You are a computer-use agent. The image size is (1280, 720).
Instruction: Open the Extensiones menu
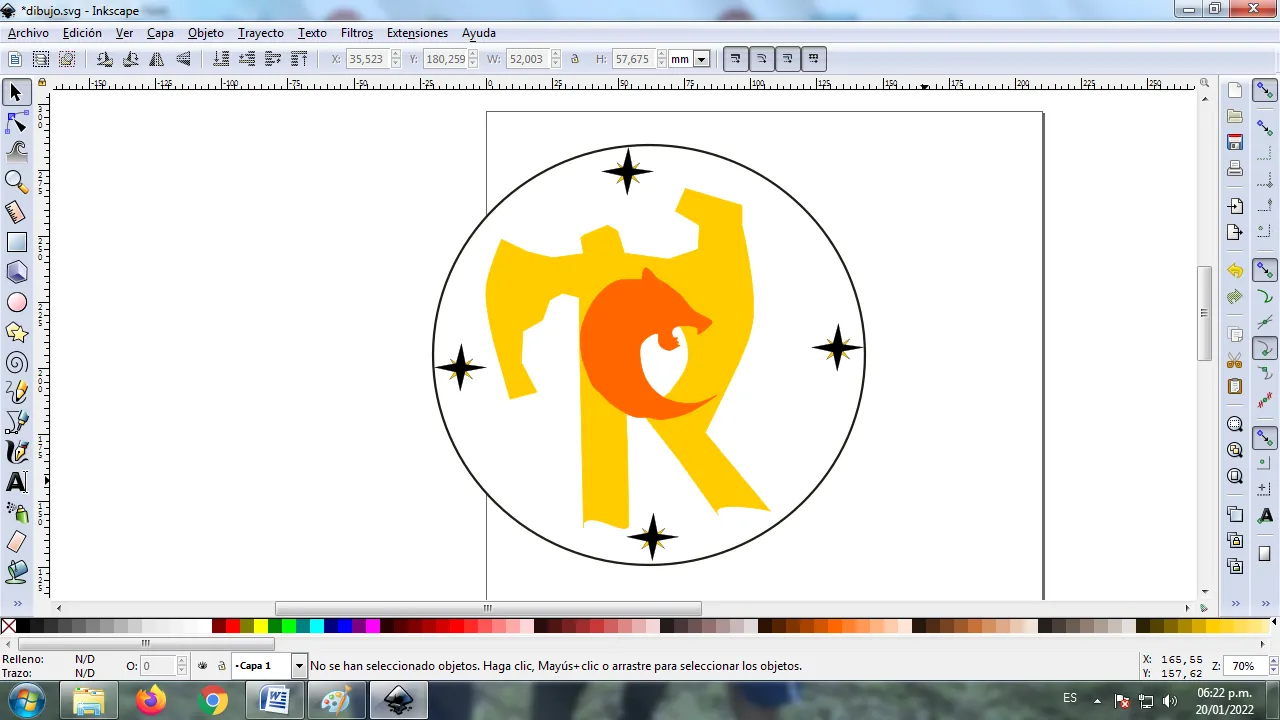[x=417, y=33]
